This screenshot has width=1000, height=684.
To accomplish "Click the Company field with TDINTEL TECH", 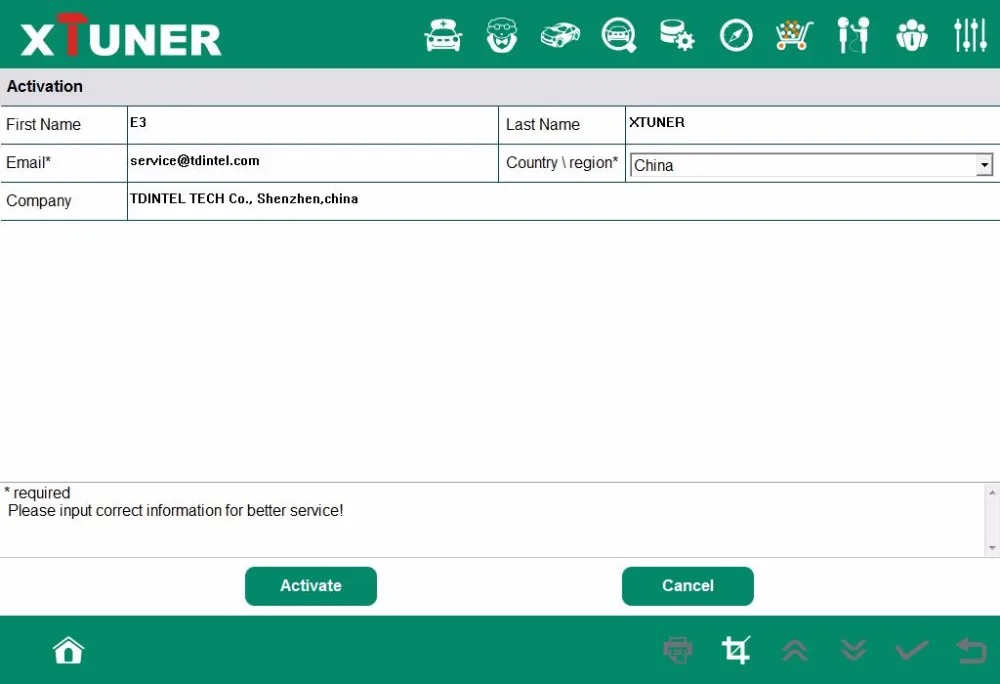I will 564,201.
